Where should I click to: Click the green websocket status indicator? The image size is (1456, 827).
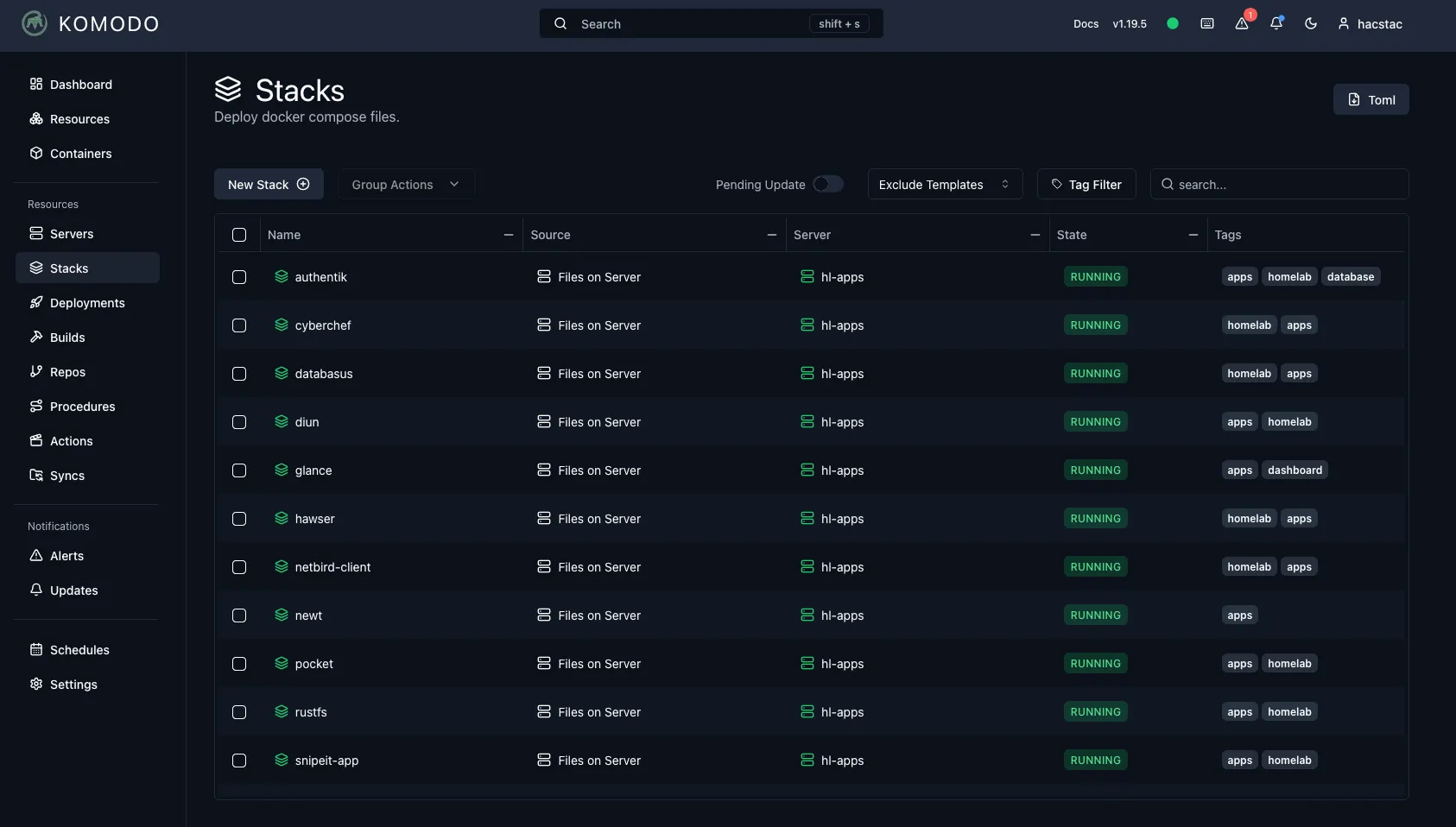tap(1173, 23)
